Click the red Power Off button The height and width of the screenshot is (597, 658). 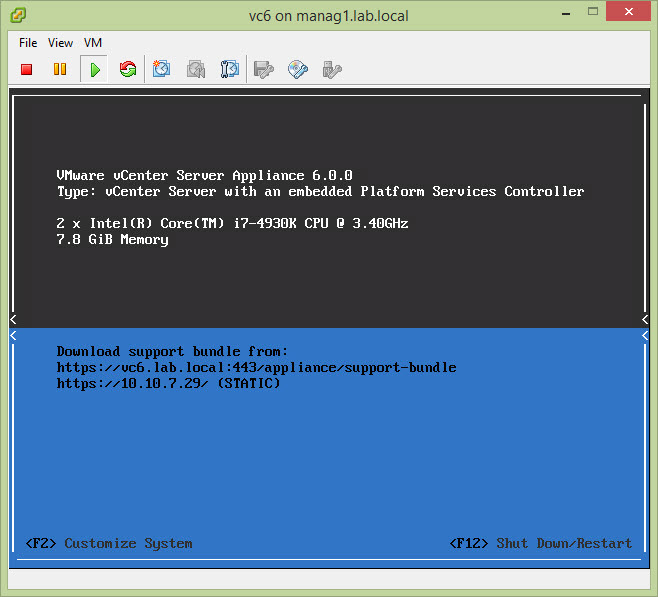pos(26,69)
